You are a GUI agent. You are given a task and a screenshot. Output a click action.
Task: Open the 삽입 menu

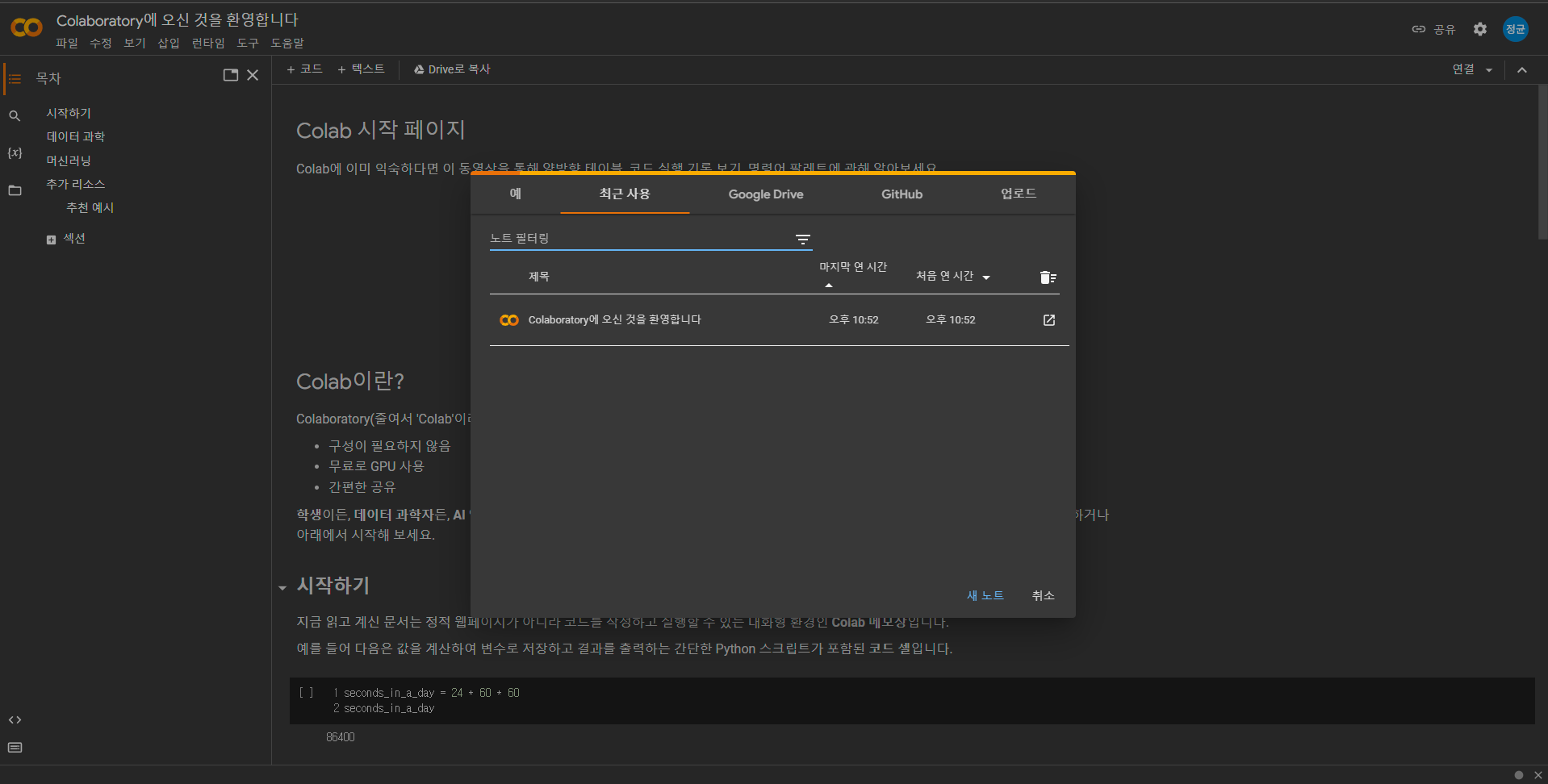[169, 44]
